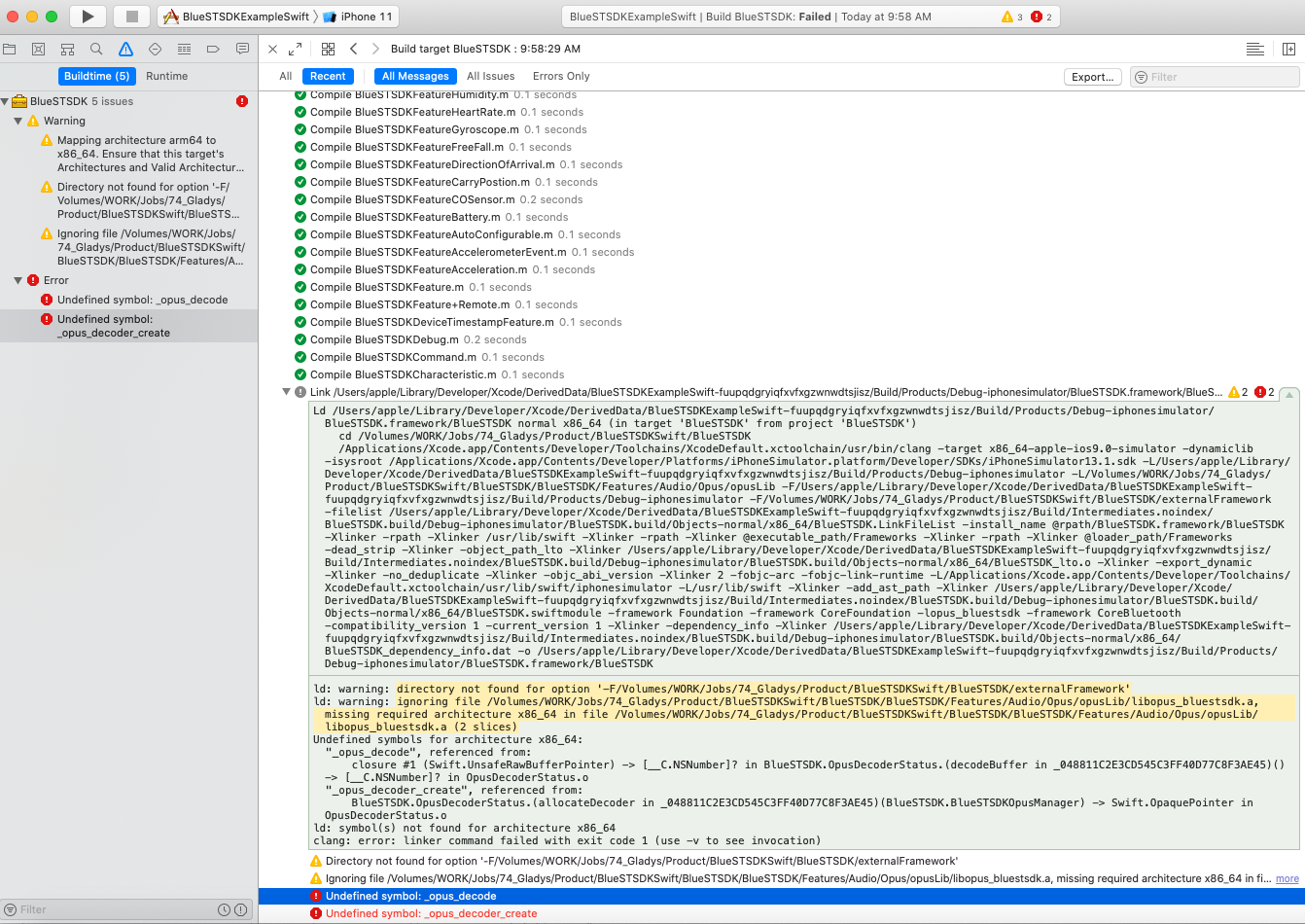This screenshot has width=1305, height=924.
Task: Select the Errors Only tab
Action: tap(560, 76)
